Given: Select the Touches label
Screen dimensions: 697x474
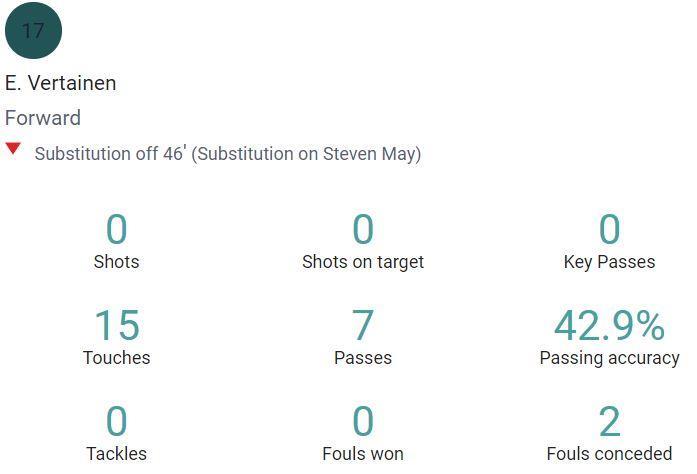Looking at the screenshot, I should click(x=116, y=358).
